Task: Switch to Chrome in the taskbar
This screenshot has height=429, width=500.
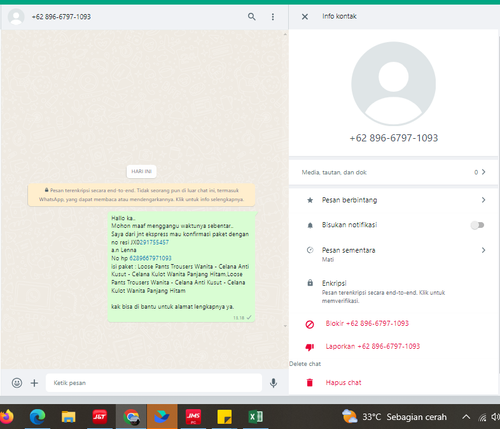Action: pyautogui.click(x=131, y=417)
